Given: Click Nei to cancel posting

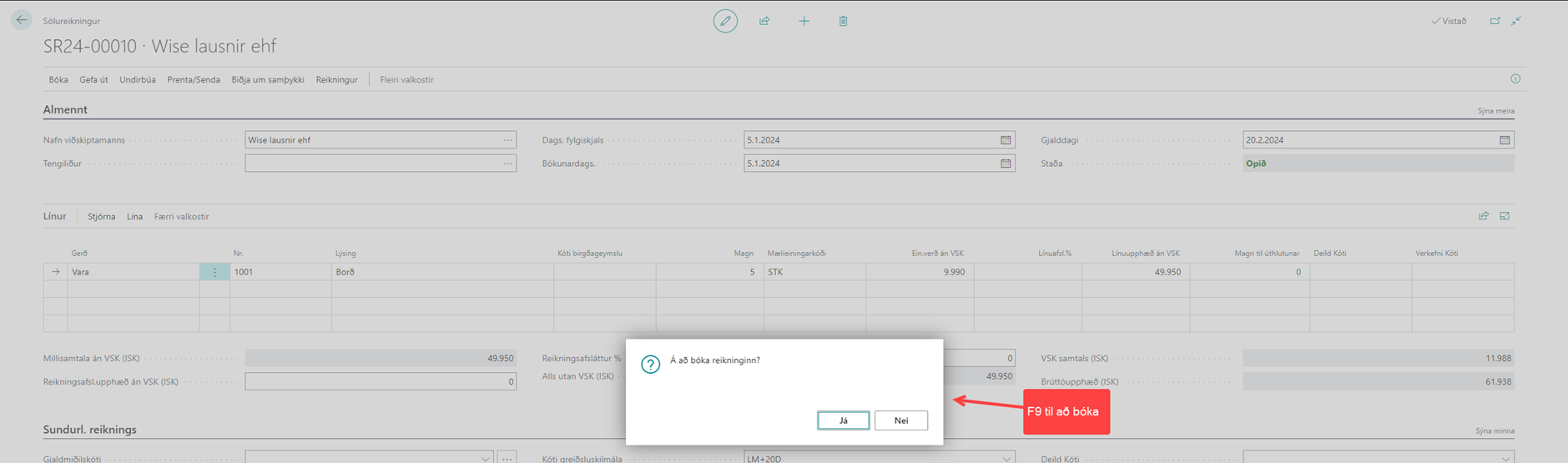Looking at the screenshot, I should point(901,420).
